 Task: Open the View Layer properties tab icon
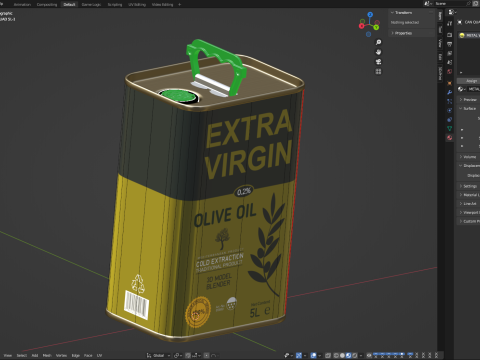click(x=450, y=53)
